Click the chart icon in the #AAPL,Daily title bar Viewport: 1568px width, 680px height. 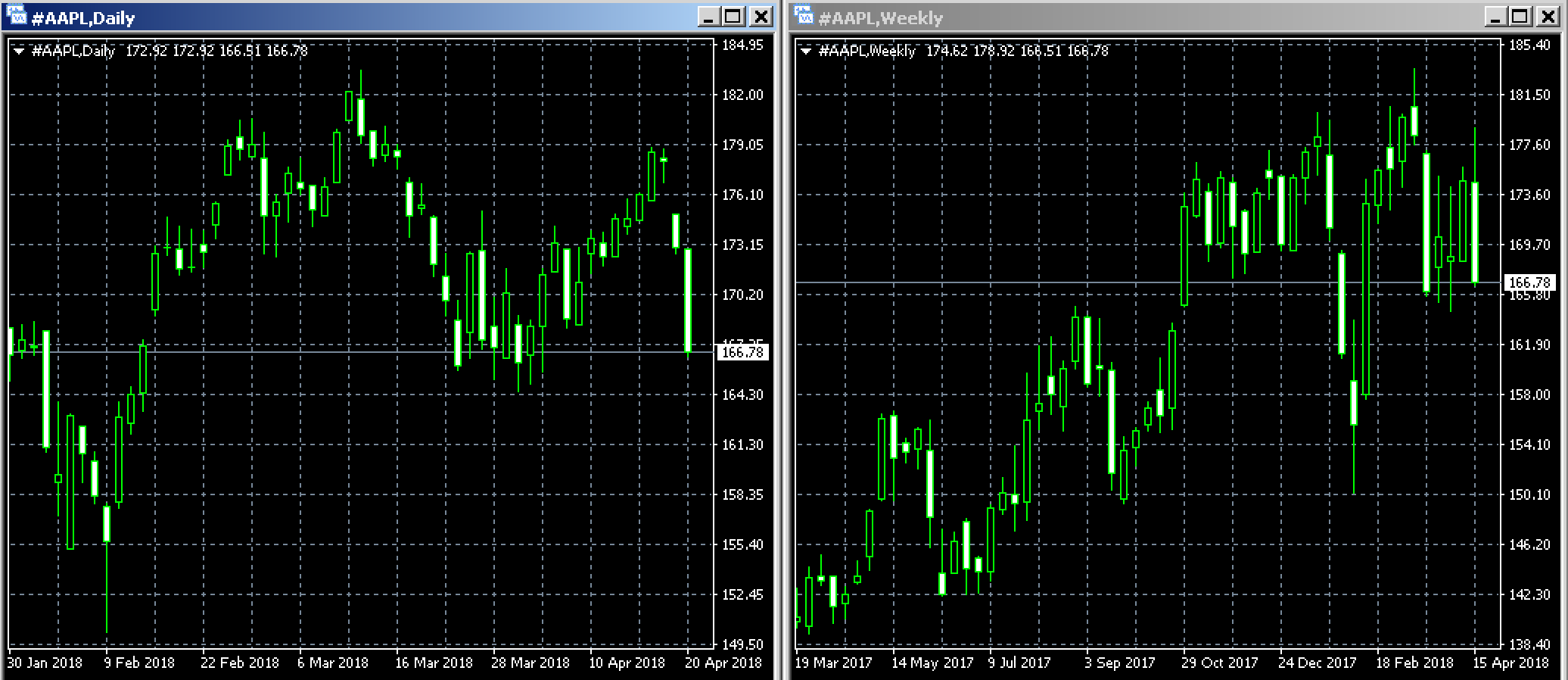[16, 16]
